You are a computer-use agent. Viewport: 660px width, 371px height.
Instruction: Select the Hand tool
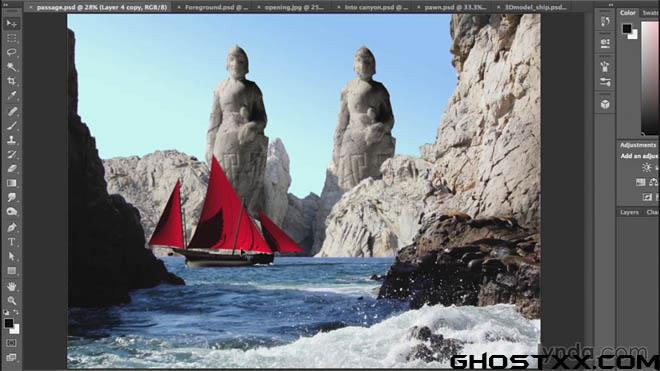pyautogui.click(x=12, y=286)
